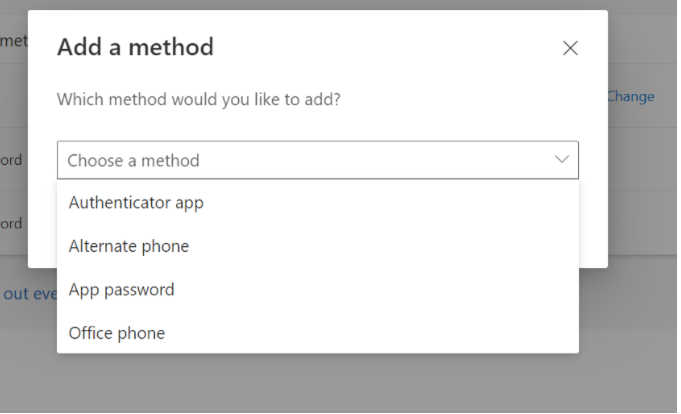Expand the method dropdown chevron arrow
Viewport: 681px width, 414px height.
tap(561, 160)
